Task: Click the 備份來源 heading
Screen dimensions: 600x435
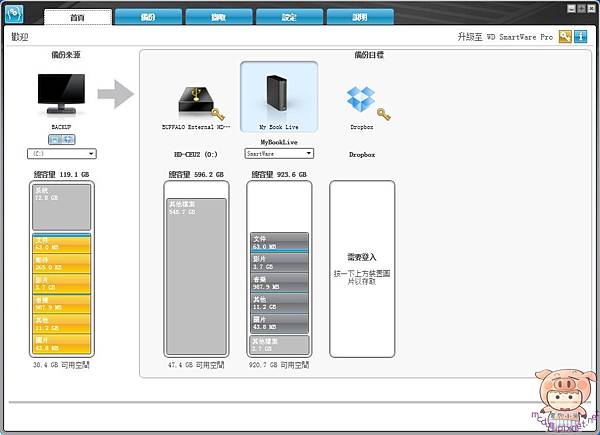Action: coord(66,55)
